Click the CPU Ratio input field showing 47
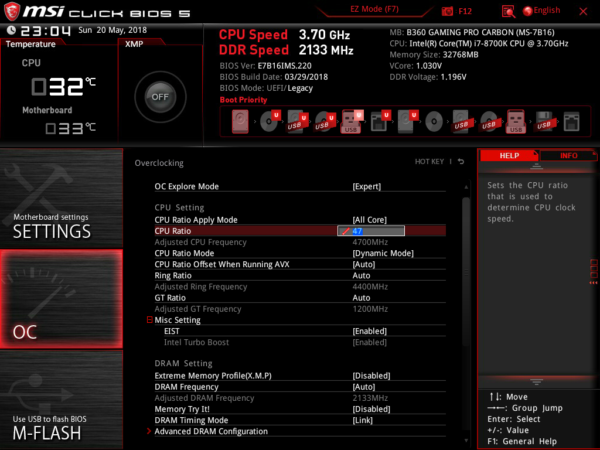600x450 pixels. pyautogui.click(x=371, y=231)
